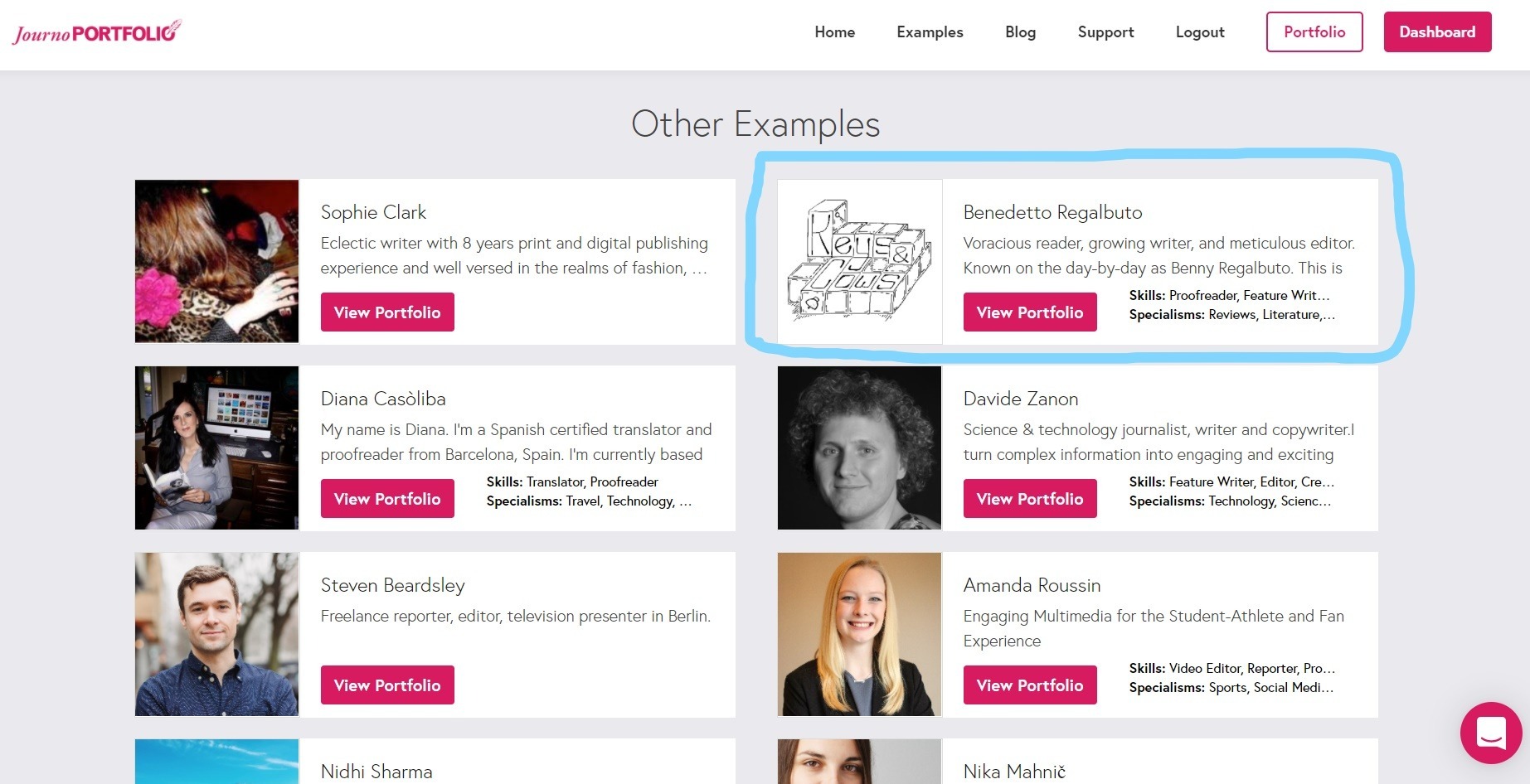Open the Dashboard button

pyautogui.click(x=1437, y=32)
